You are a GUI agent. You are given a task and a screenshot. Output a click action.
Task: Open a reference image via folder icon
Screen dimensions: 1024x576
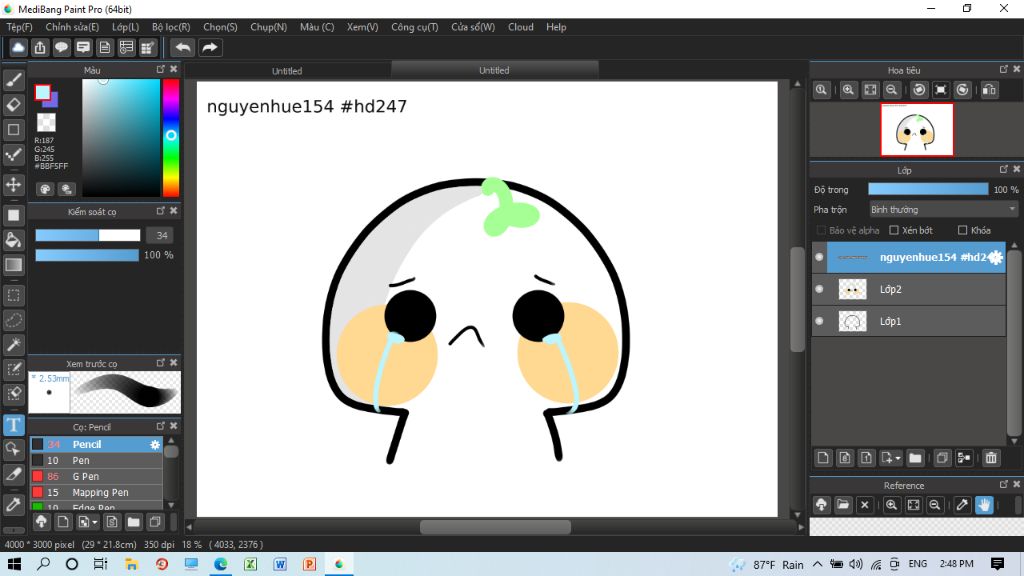coord(843,505)
